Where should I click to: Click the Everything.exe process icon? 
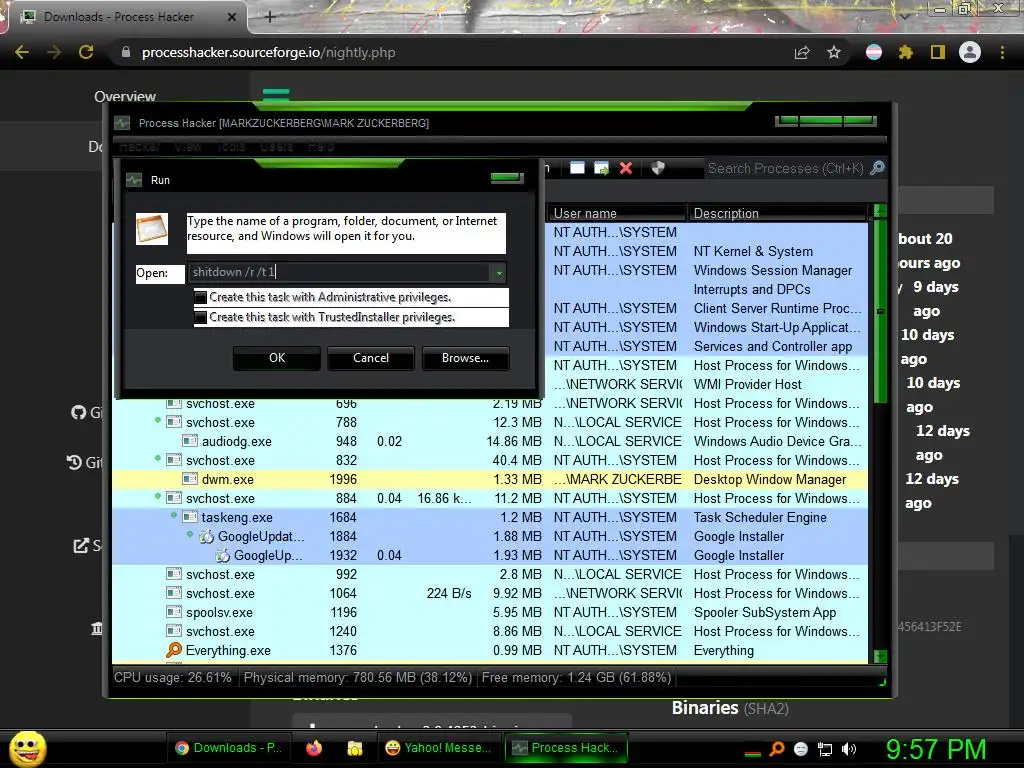[x=174, y=650]
